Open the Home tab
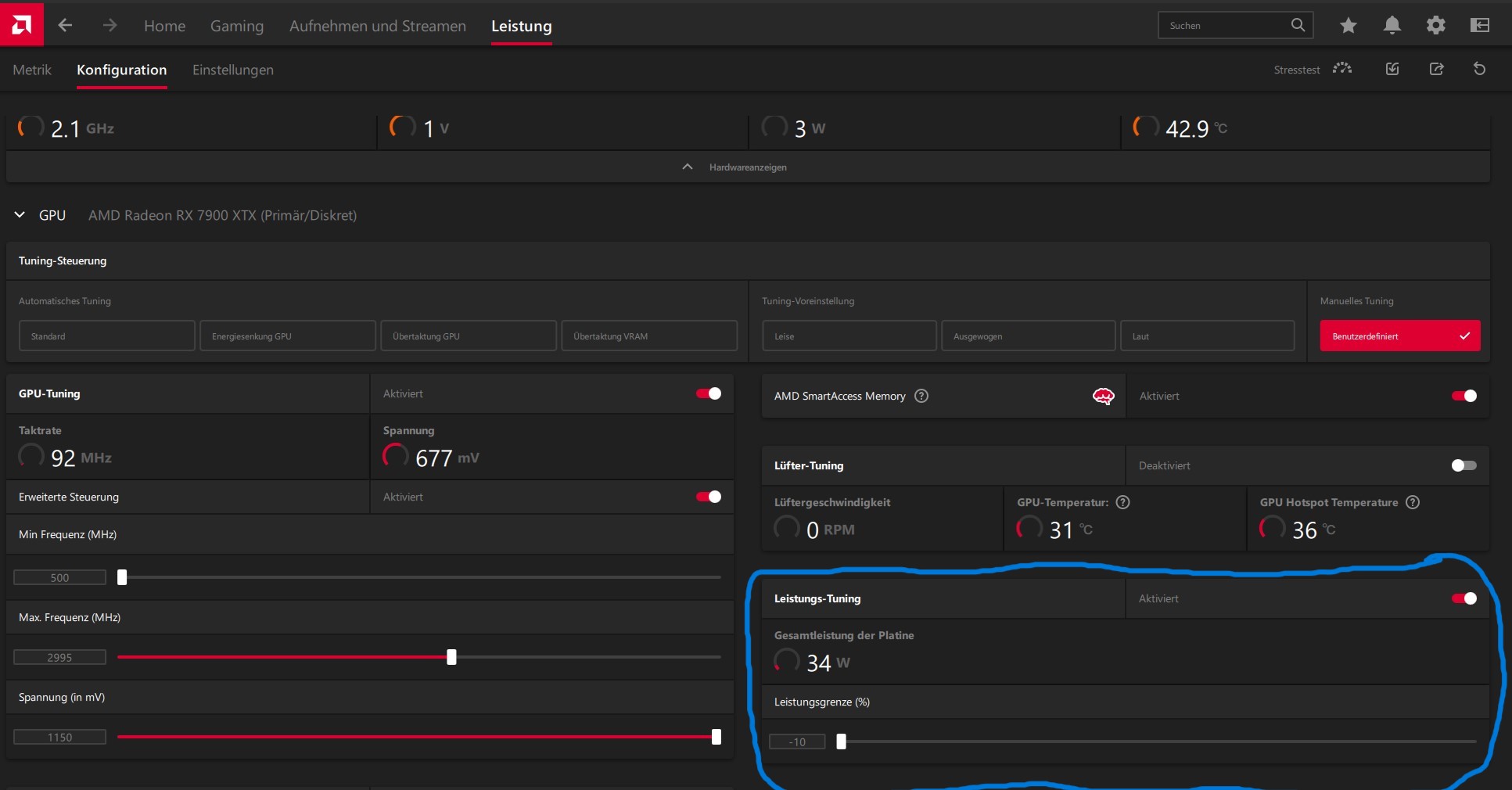Viewport: 1512px width, 790px height. pyautogui.click(x=164, y=26)
